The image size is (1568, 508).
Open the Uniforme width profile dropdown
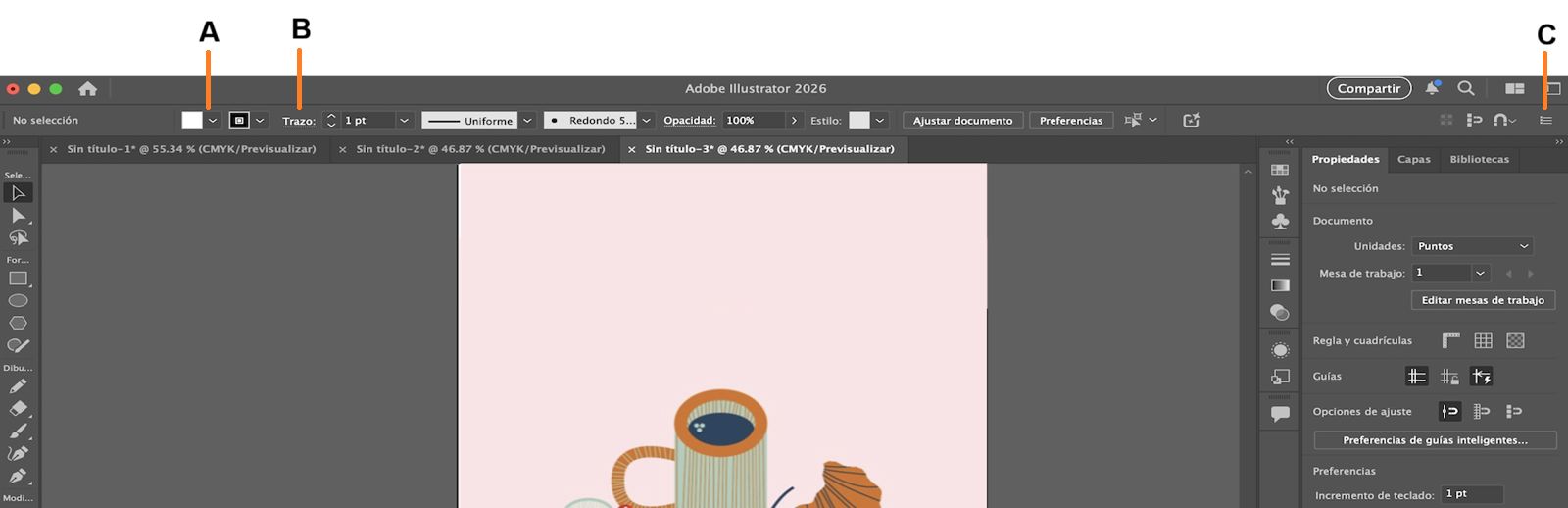point(527,120)
